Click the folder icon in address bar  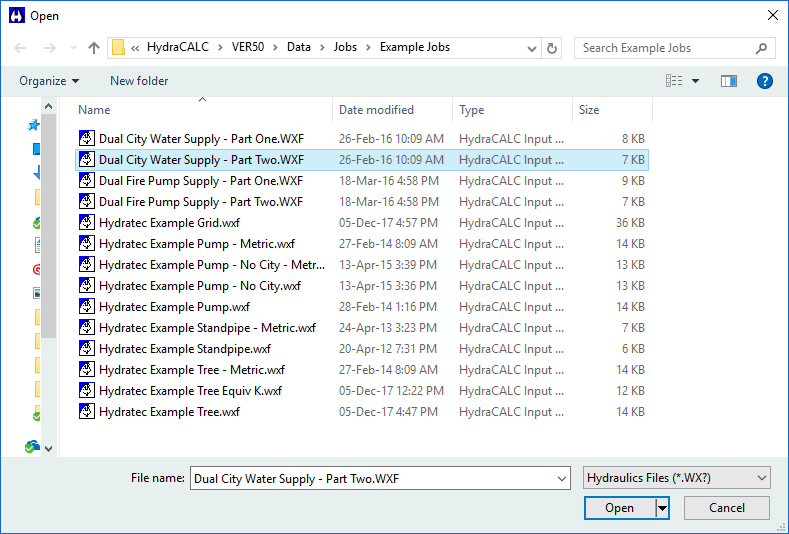pyautogui.click(x=118, y=47)
